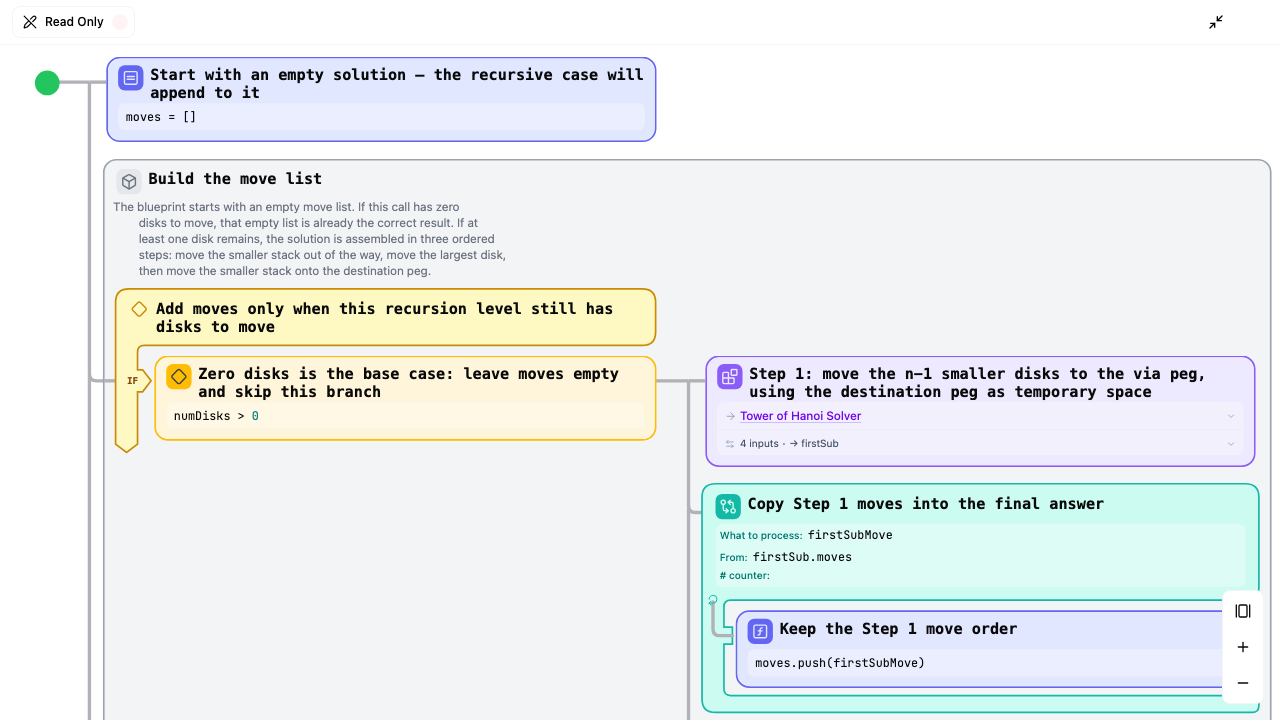The image size is (1280, 720).
Task: Select the 'moves.push(firstSubMove)' code line
Action: coord(840,663)
